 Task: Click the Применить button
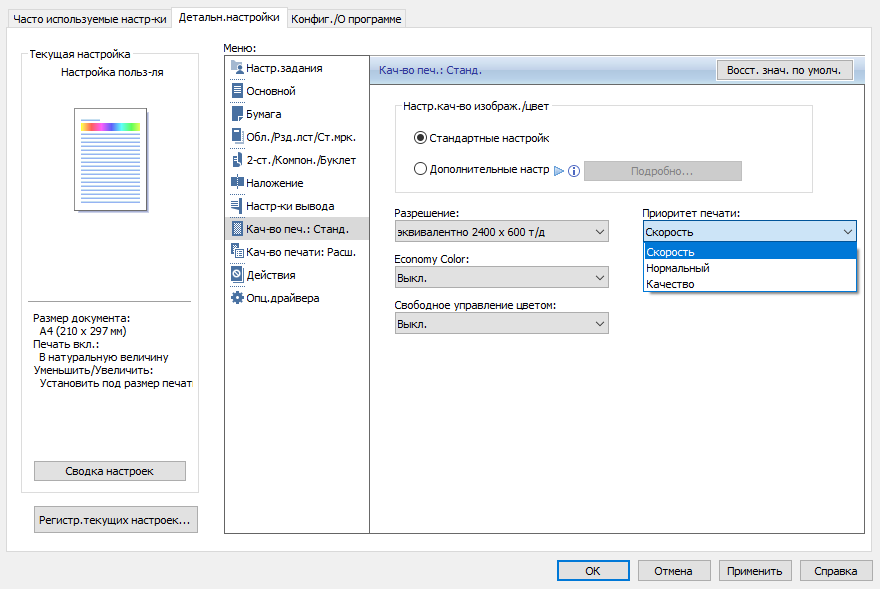coord(755,571)
